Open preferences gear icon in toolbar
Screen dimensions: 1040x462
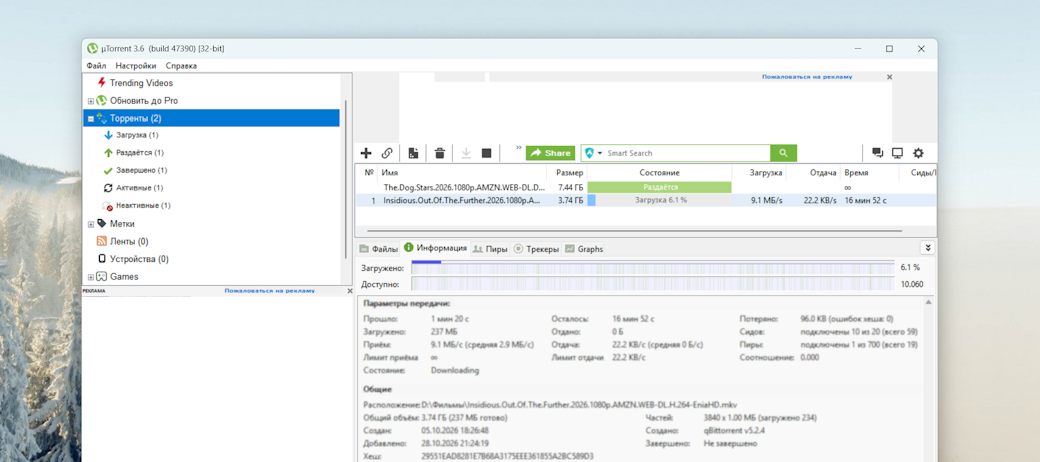pyautogui.click(x=918, y=153)
